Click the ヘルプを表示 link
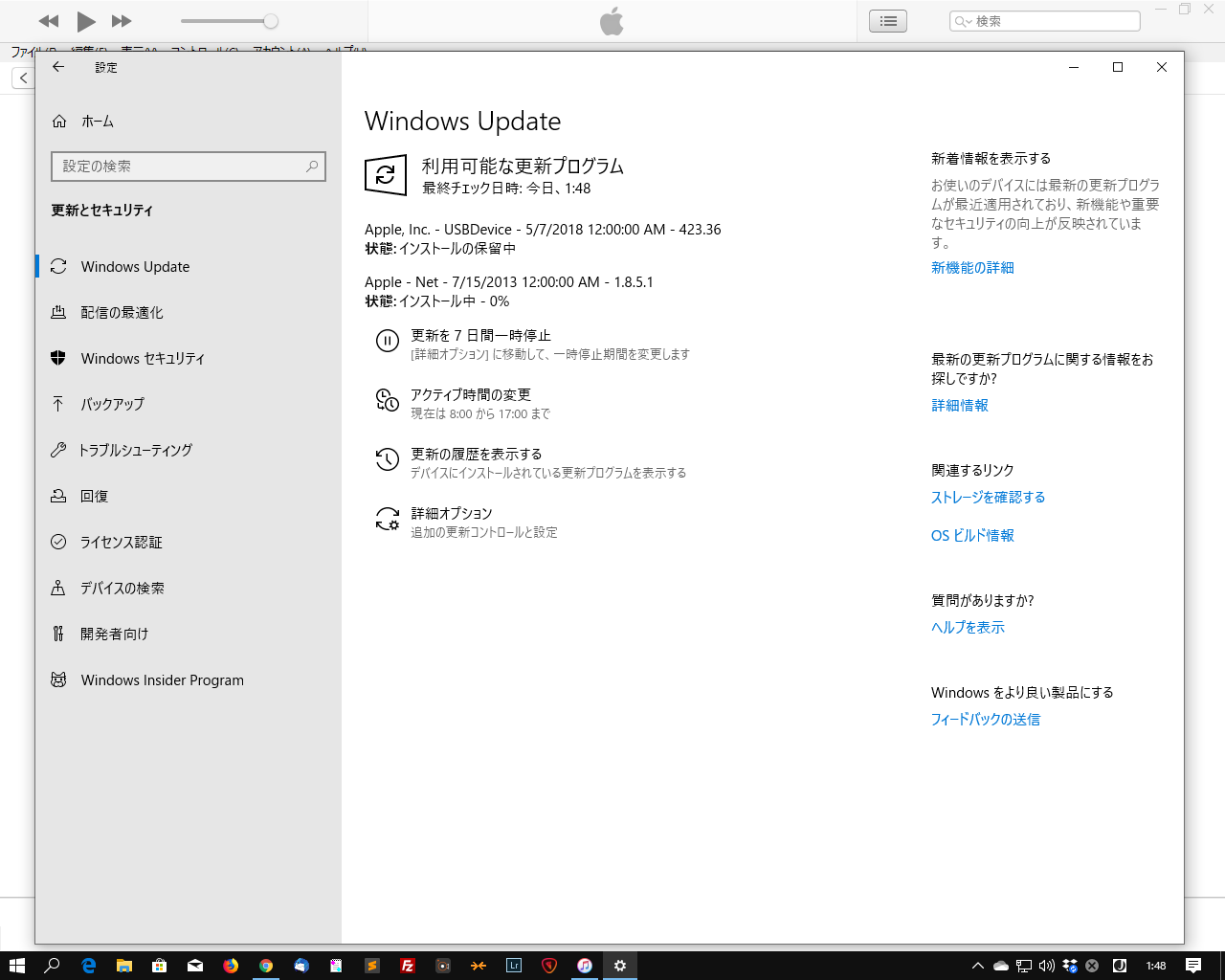The width and height of the screenshot is (1225, 980). (968, 628)
